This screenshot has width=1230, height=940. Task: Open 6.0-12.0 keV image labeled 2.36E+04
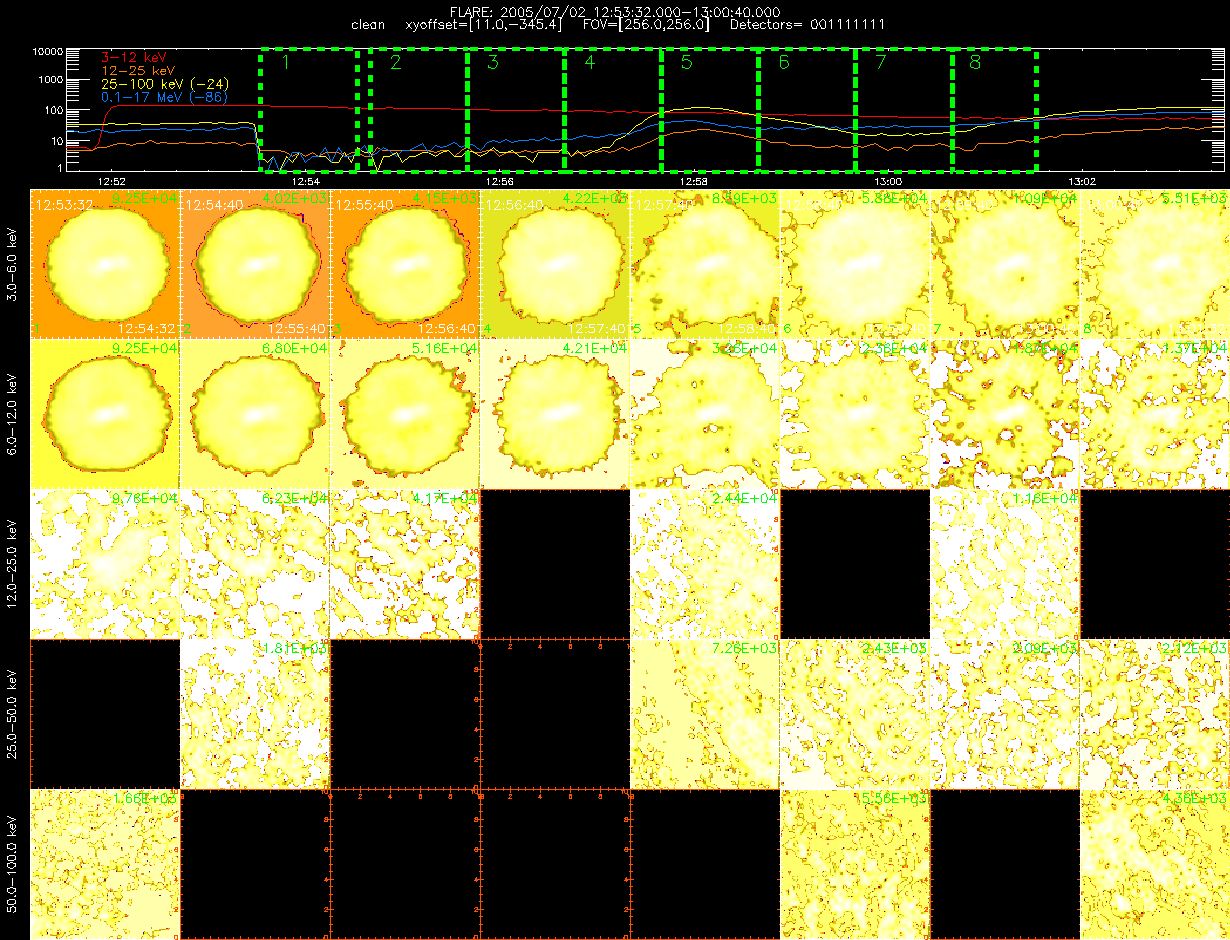point(855,413)
